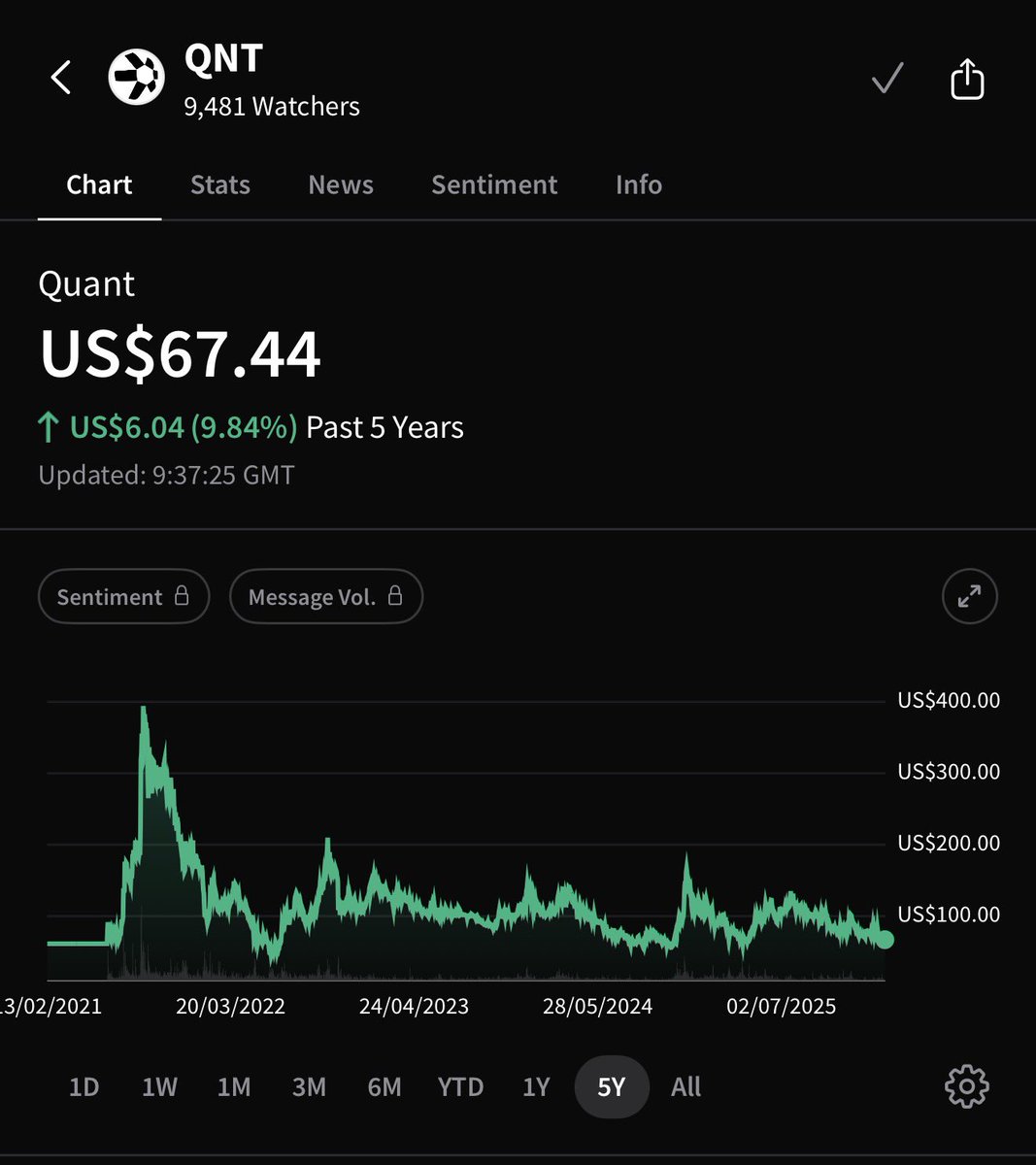Image resolution: width=1036 pixels, height=1165 pixels.
Task: Tap the US$400.00 axis label
Action: tap(949, 700)
